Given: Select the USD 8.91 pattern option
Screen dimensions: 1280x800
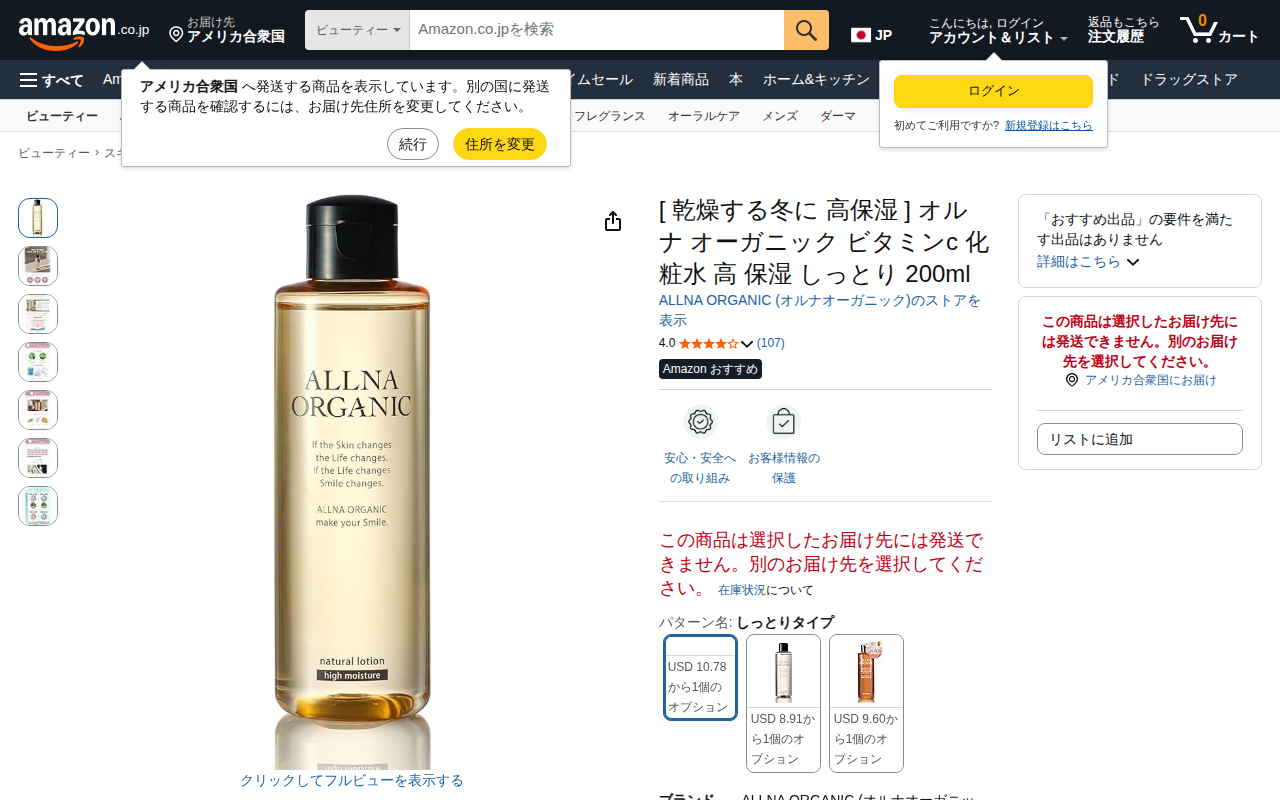Looking at the screenshot, I should 783,703.
